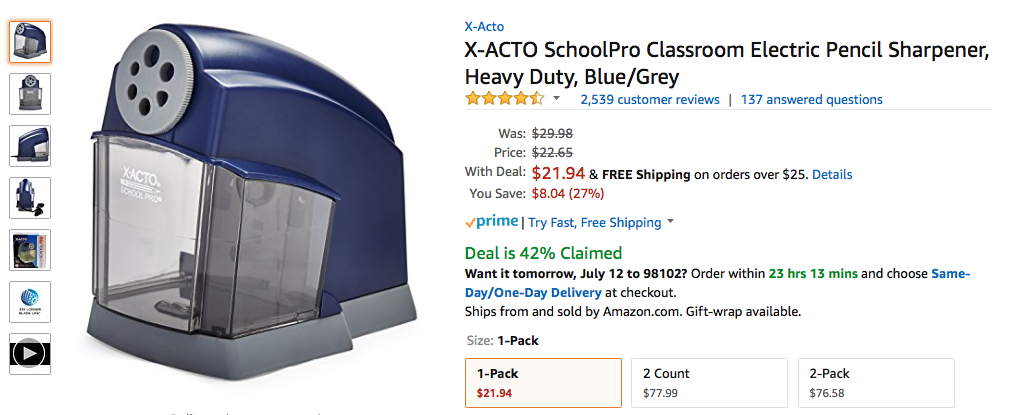Go to 137 answered questions
The height and width of the screenshot is (415, 1010).
pyautogui.click(x=811, y=99)
